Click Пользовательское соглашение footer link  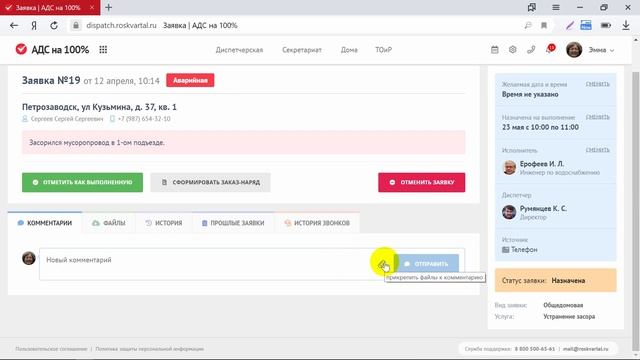51,349
